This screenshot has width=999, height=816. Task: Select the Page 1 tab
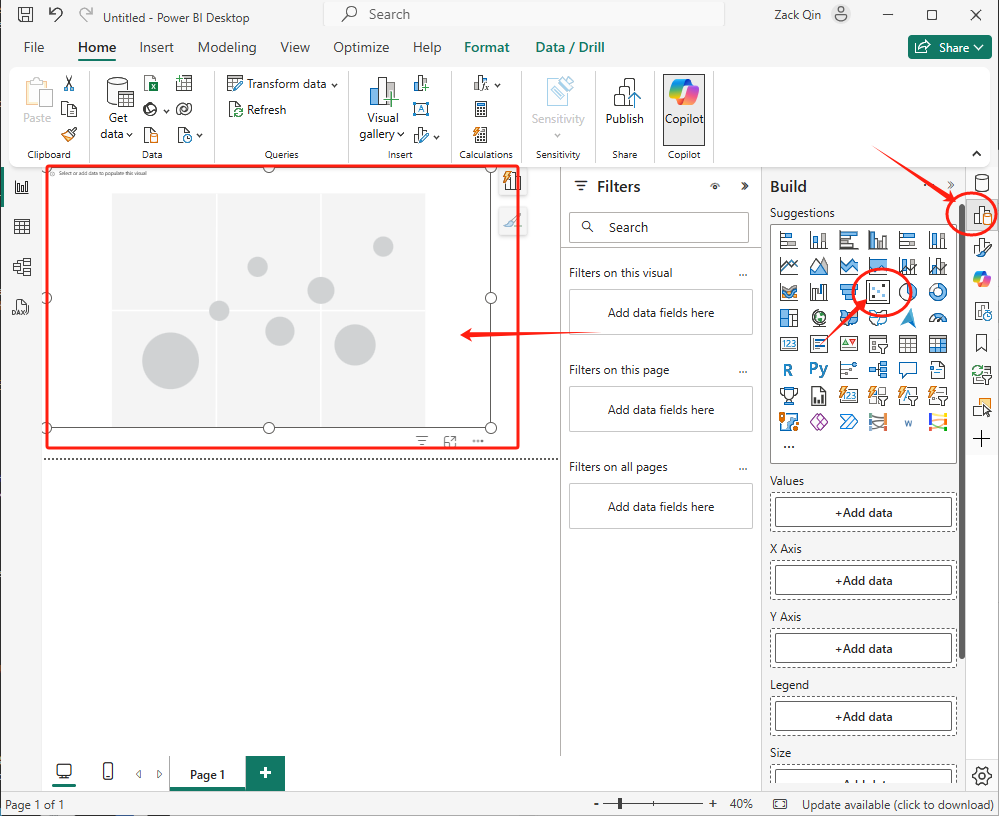208,774
